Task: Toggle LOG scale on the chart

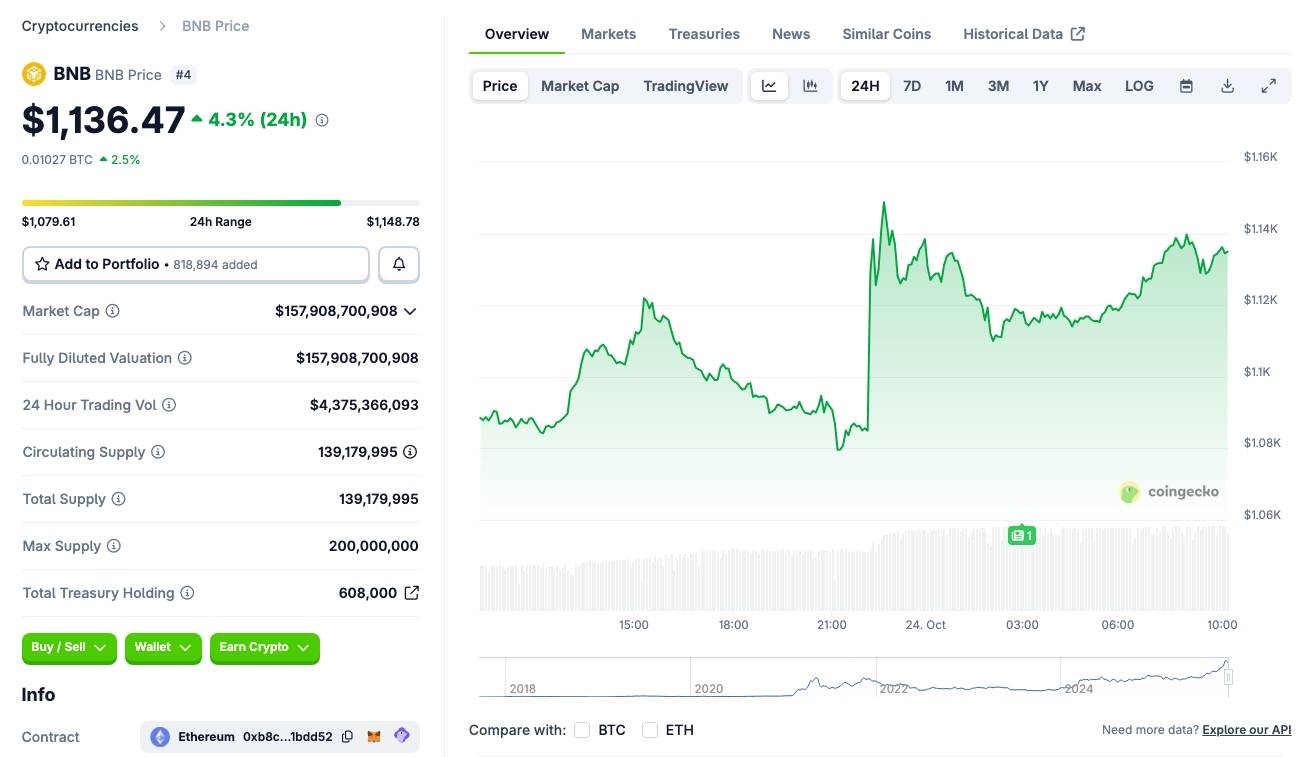Action: click(x=1138, y=86)
